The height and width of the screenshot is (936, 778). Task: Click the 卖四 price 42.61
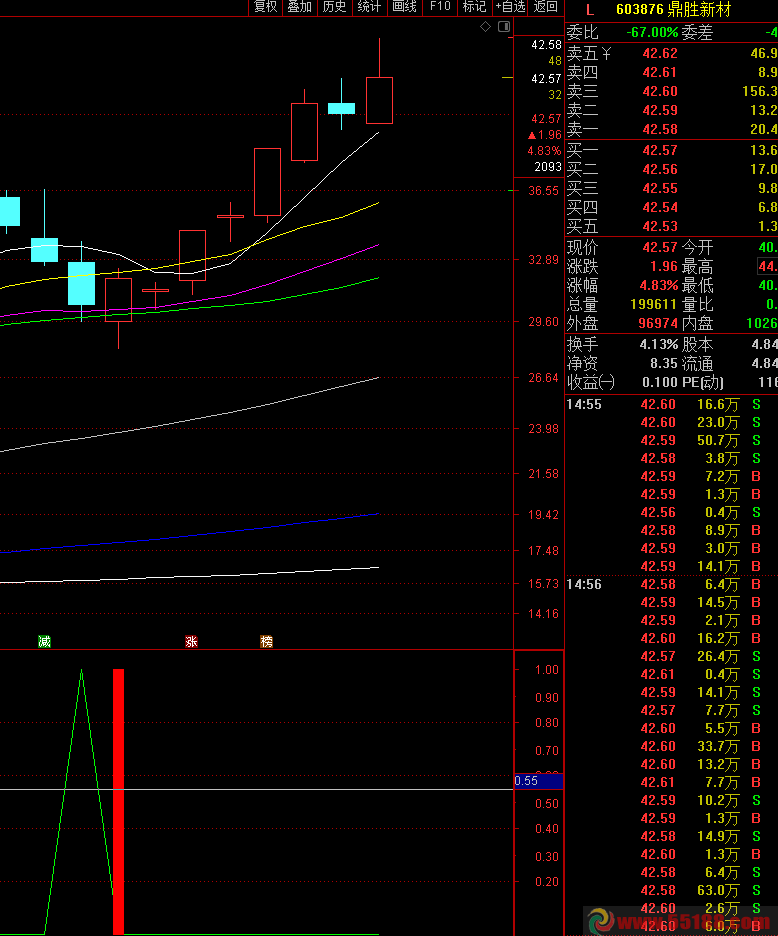click(x=660, y=73)
